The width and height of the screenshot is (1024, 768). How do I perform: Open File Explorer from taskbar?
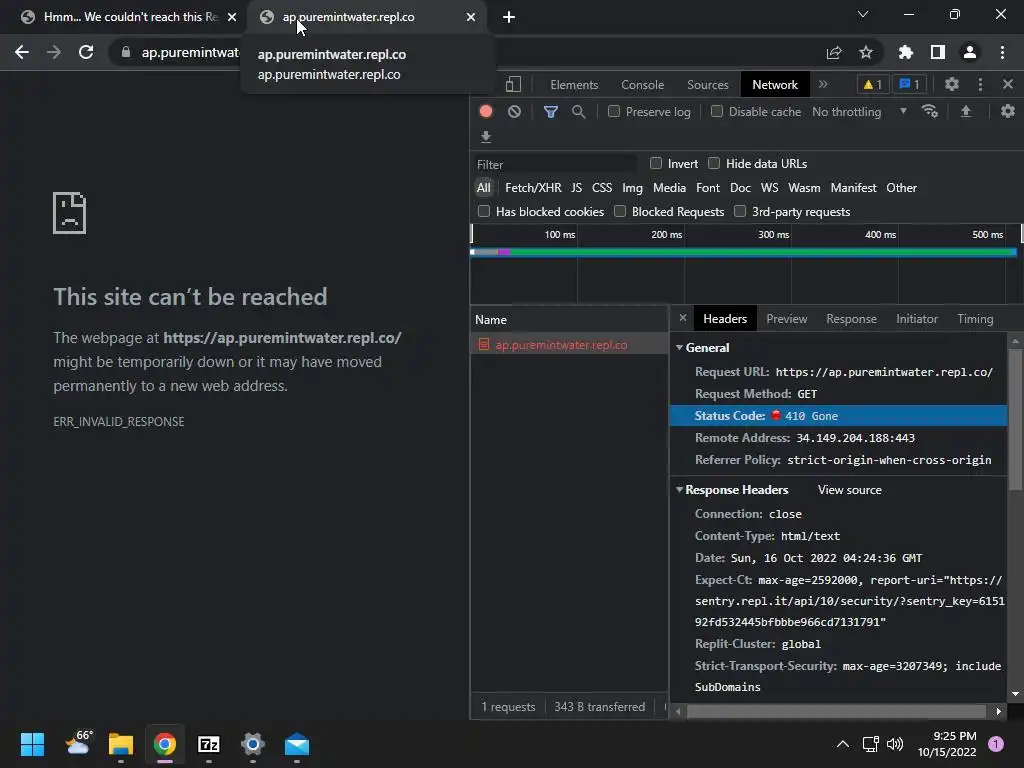(121, 744)
